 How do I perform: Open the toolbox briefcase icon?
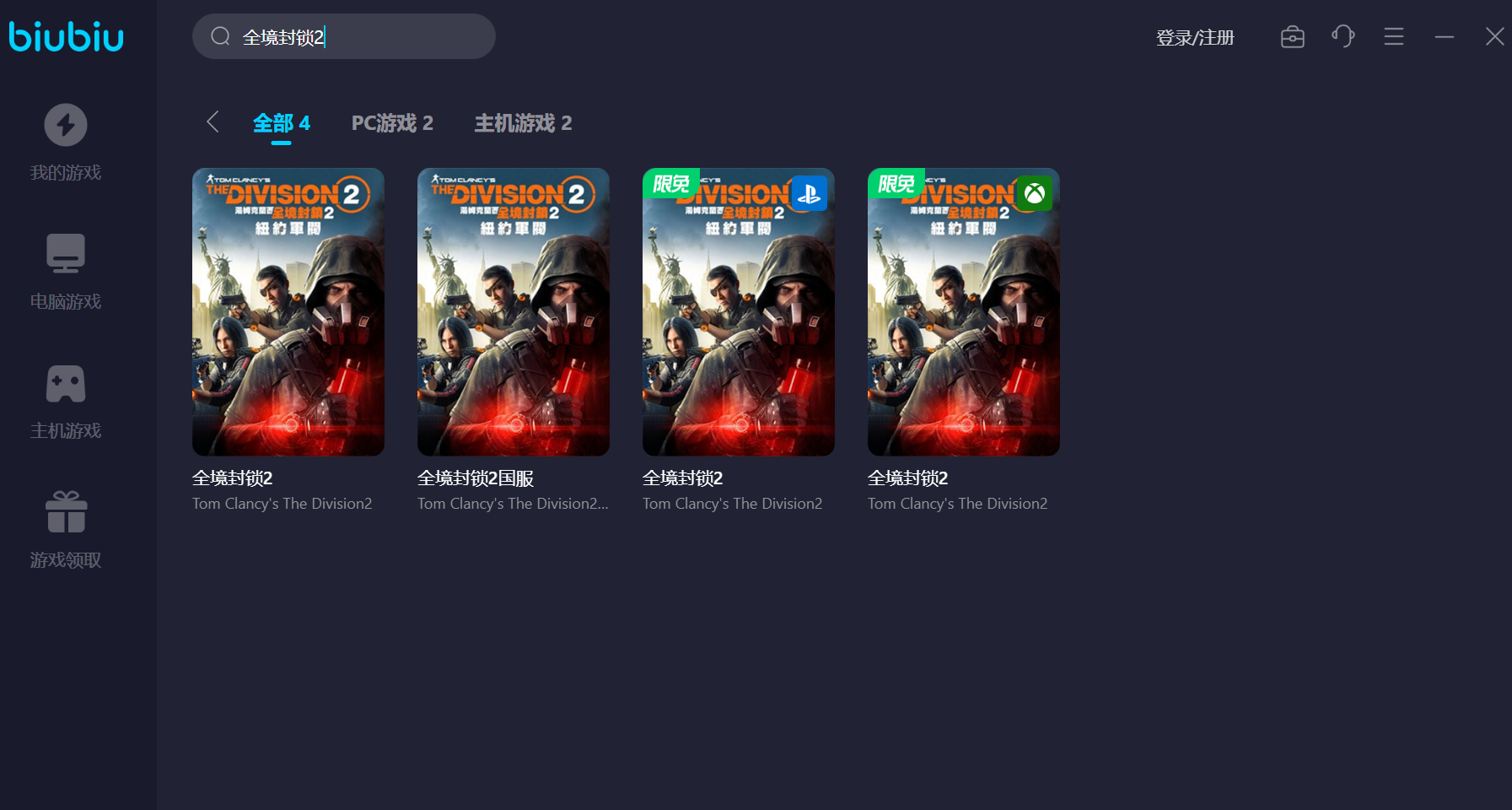(1293, 37)
